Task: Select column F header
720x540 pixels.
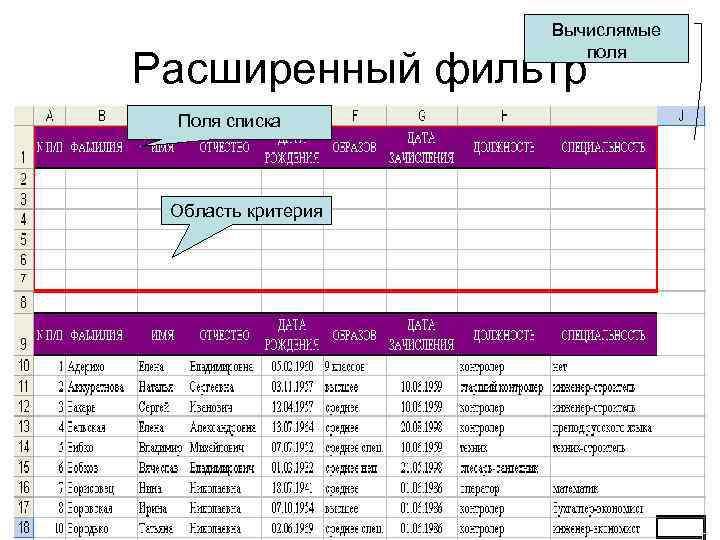Action: [354, 115]
